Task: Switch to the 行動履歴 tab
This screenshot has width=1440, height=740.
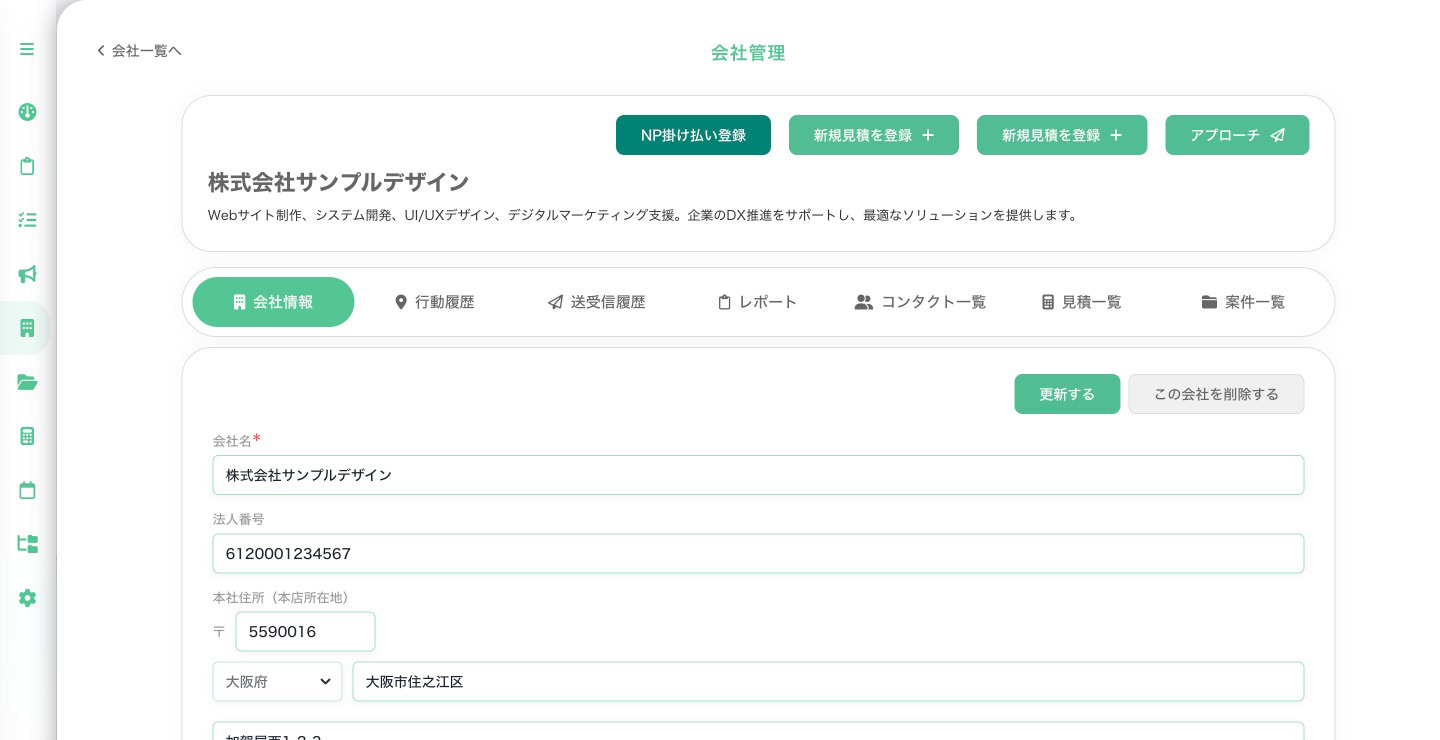Action: [x=434, y=302]
